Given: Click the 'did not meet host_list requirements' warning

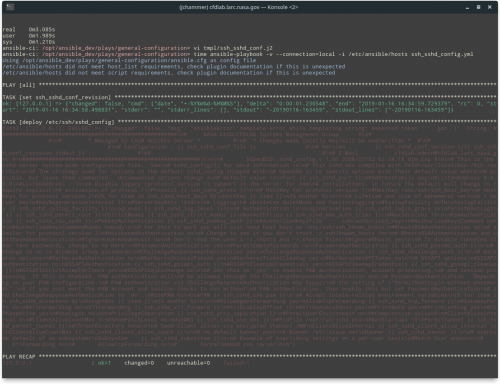Looking at the screenshot, I should [x=174, y=67].
